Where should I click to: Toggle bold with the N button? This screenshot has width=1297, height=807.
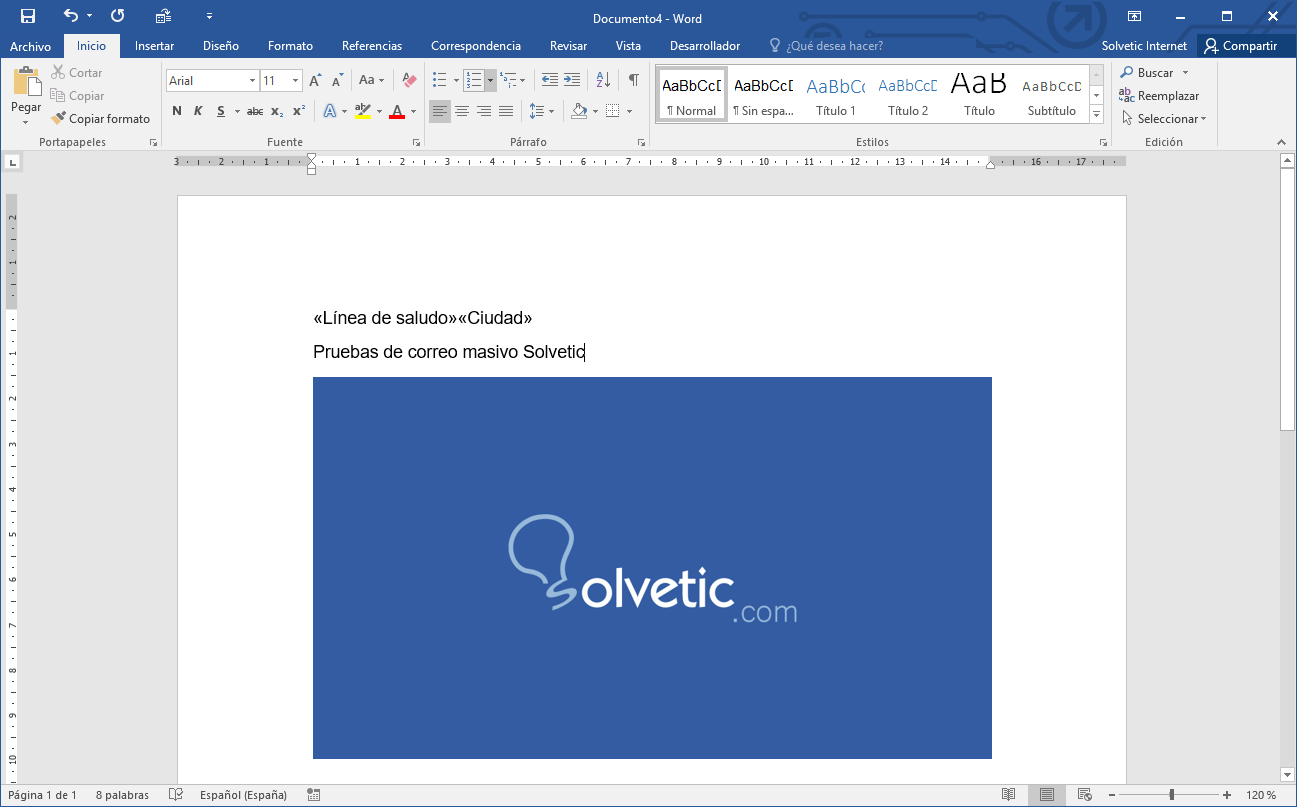177,111
